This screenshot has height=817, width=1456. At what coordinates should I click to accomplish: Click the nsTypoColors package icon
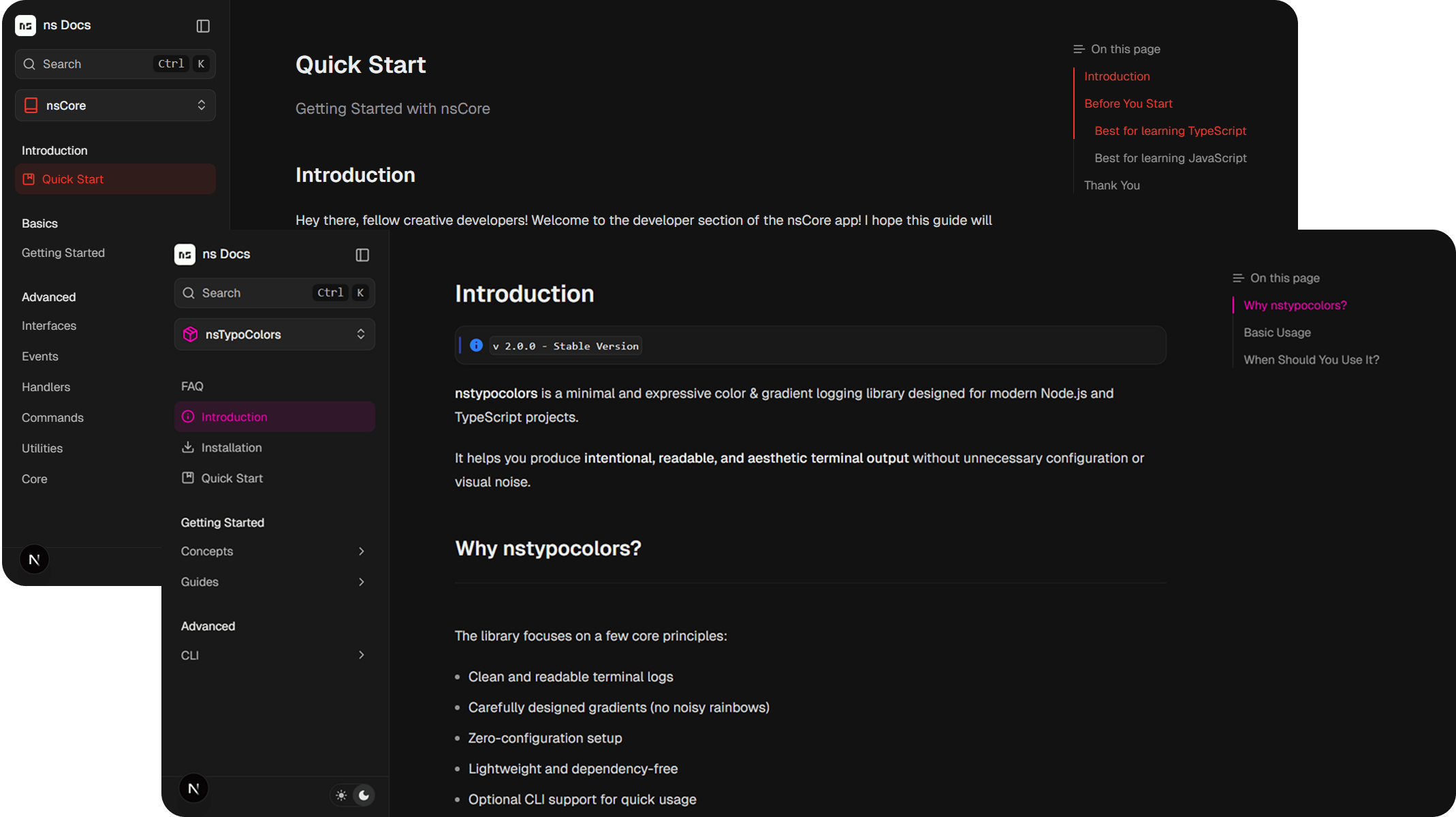coord(190,334)
